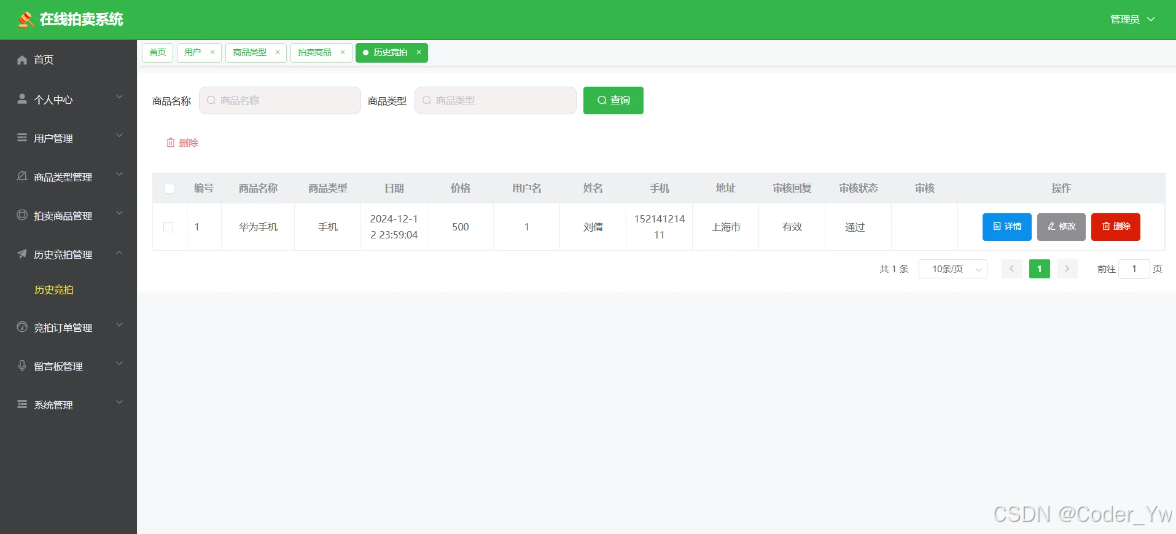Open the 管理员 account dropdown
This screenshot has height=534, width=1176.
1132,20
